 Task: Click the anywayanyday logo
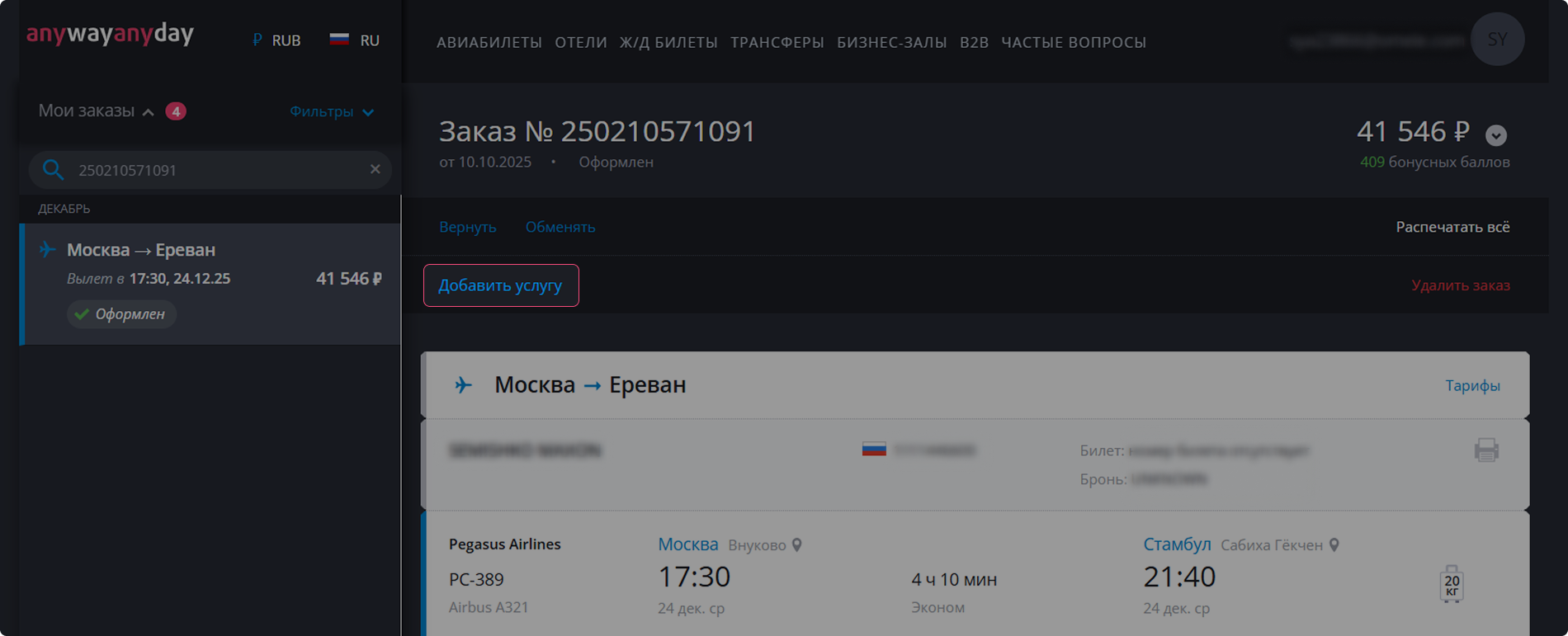(x=110, y=34)
